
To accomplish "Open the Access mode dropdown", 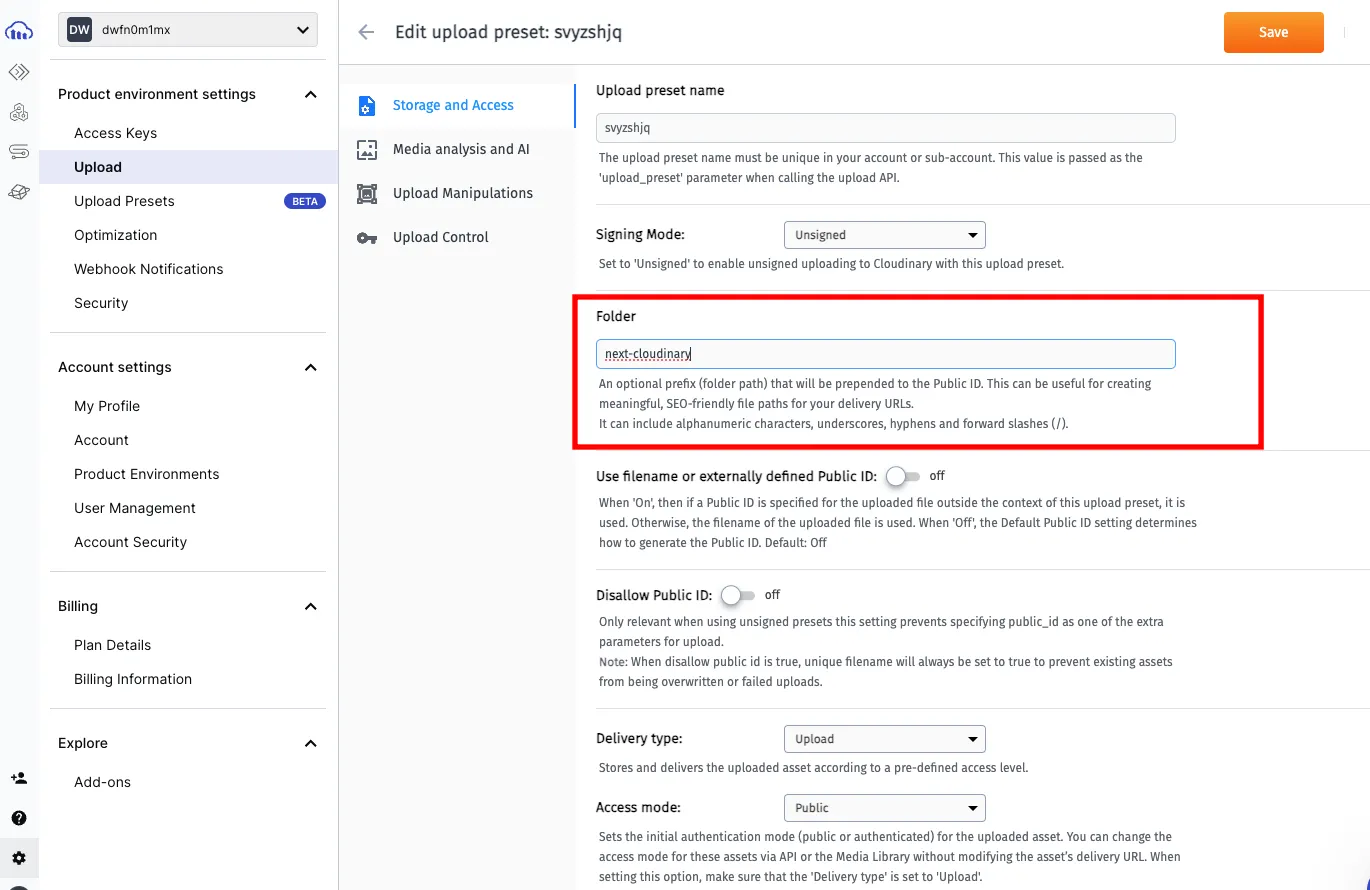I will click(x=885, y=808).
